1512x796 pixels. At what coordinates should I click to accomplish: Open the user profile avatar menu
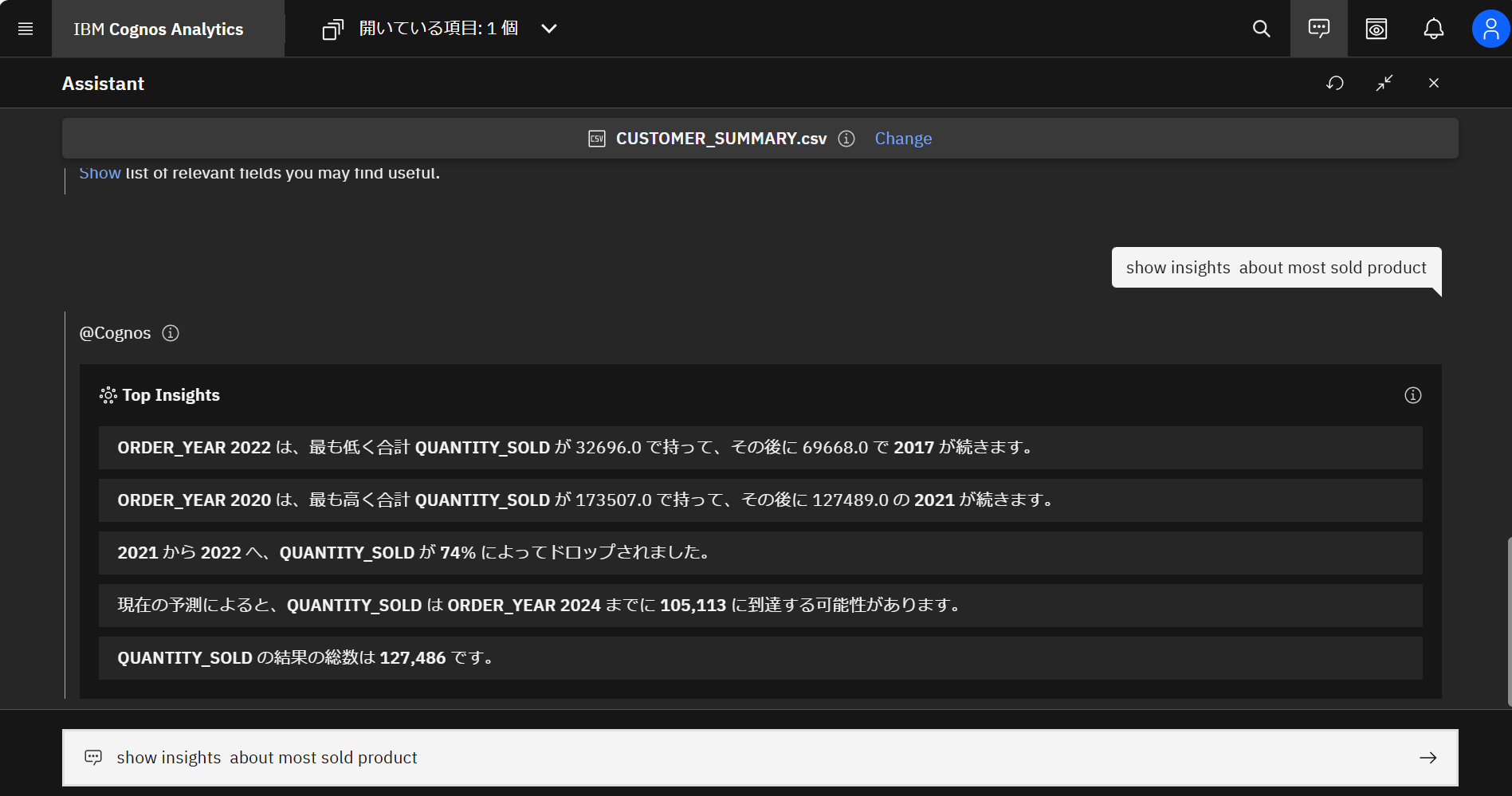(1491, 29)
